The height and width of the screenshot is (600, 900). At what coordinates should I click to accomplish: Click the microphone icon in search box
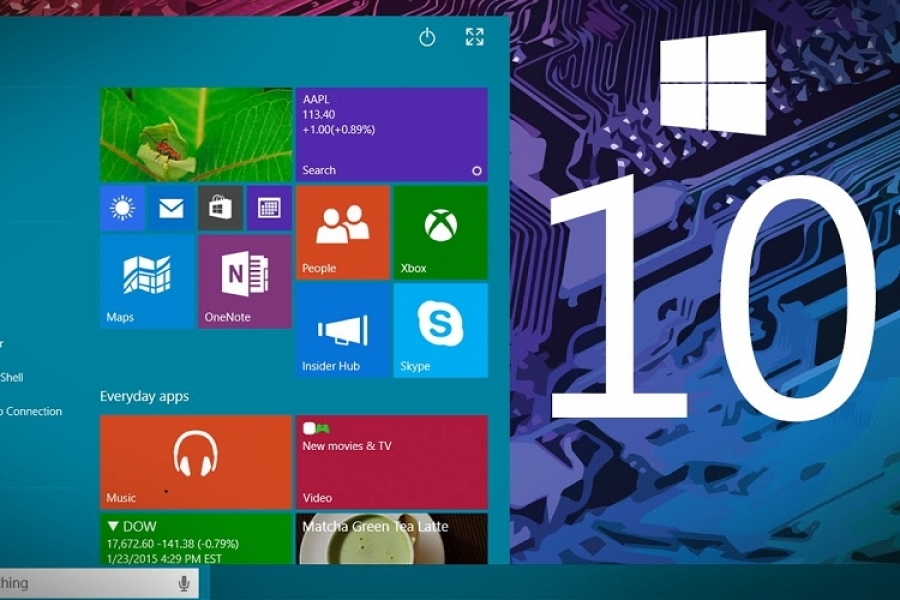[x=184, y=583]
